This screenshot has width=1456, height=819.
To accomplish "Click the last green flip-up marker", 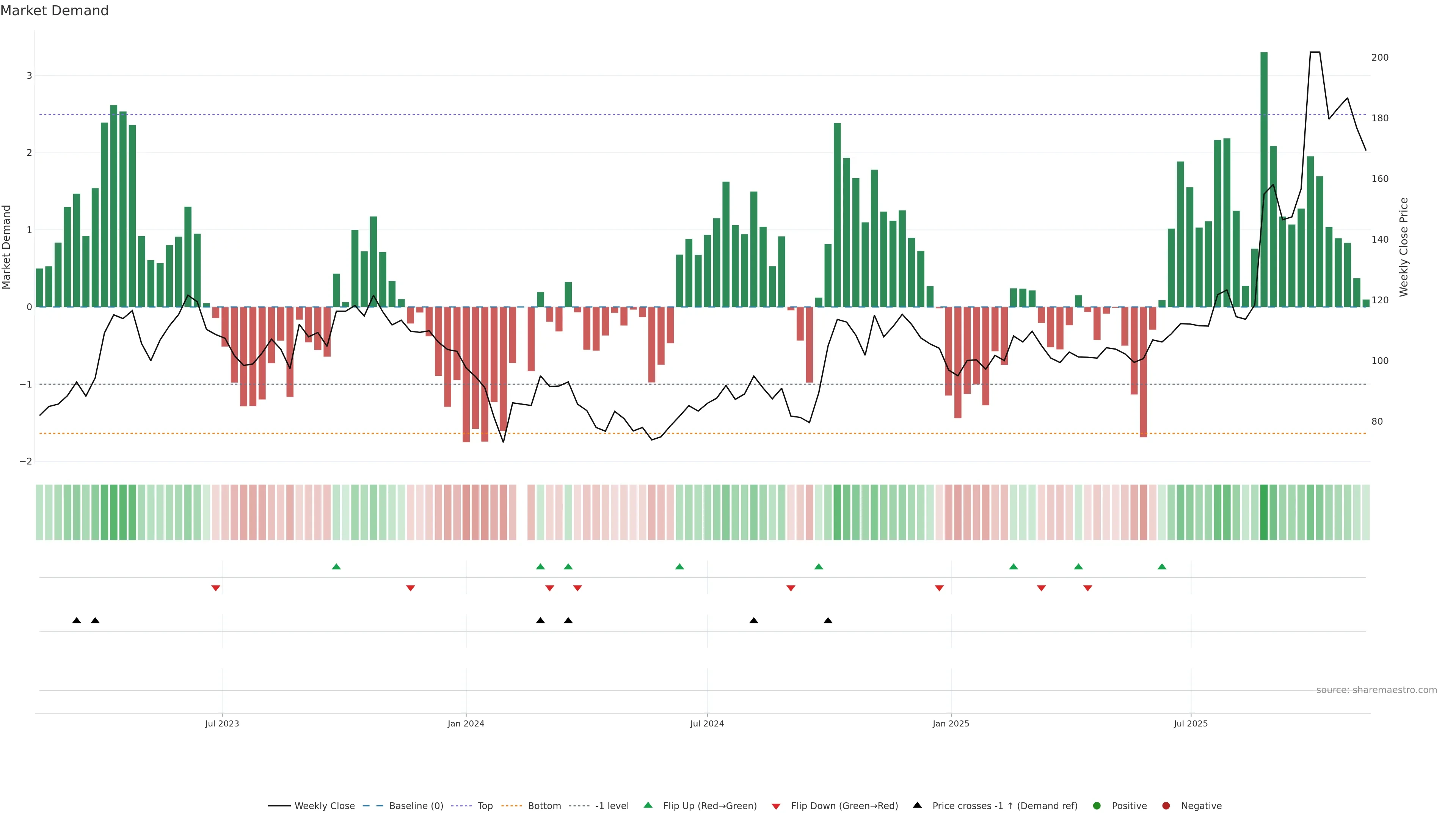I will [1162, 566].
